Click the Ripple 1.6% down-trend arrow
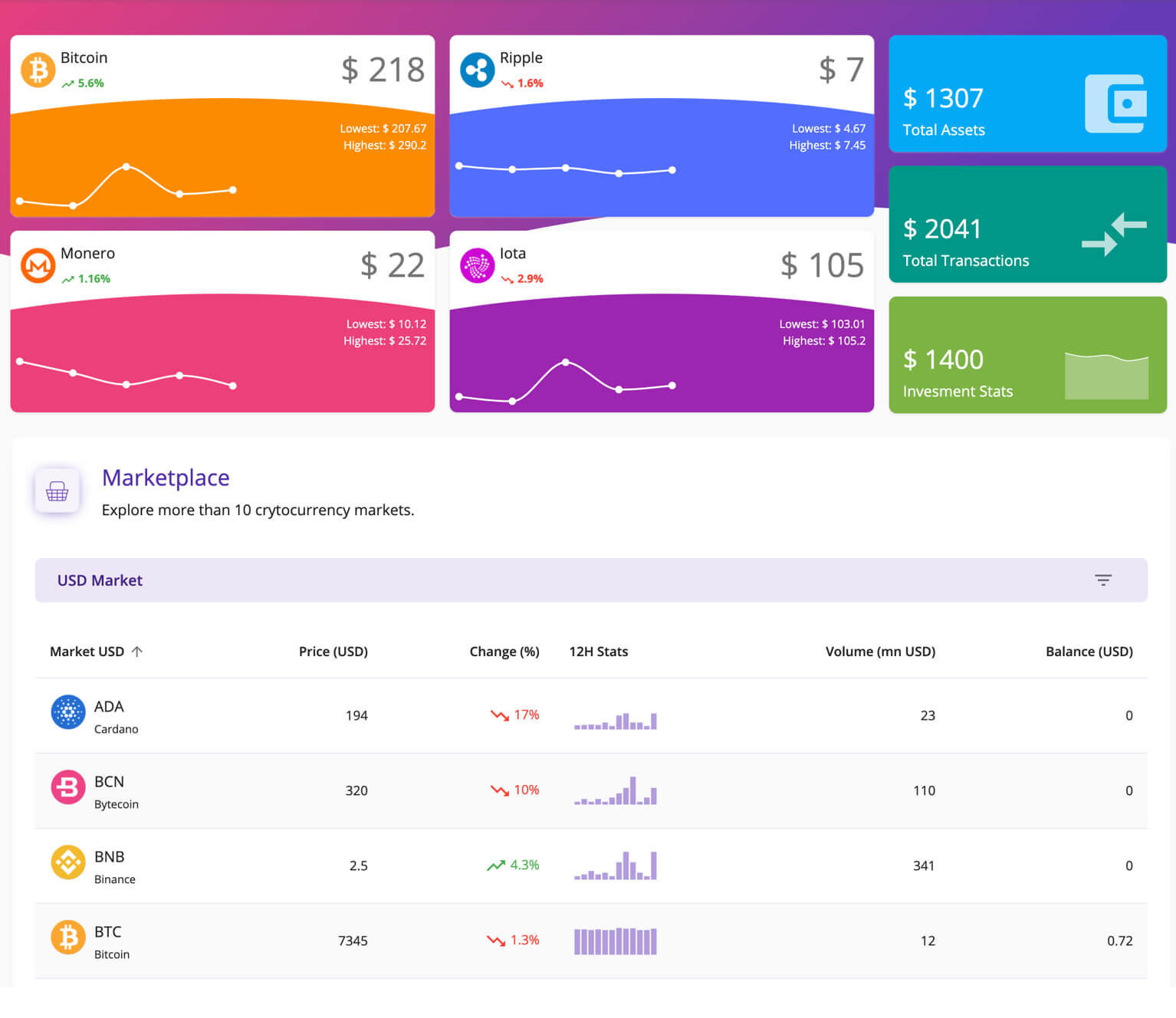This screenshot has width=1176, height=1018. click(508, 84)
